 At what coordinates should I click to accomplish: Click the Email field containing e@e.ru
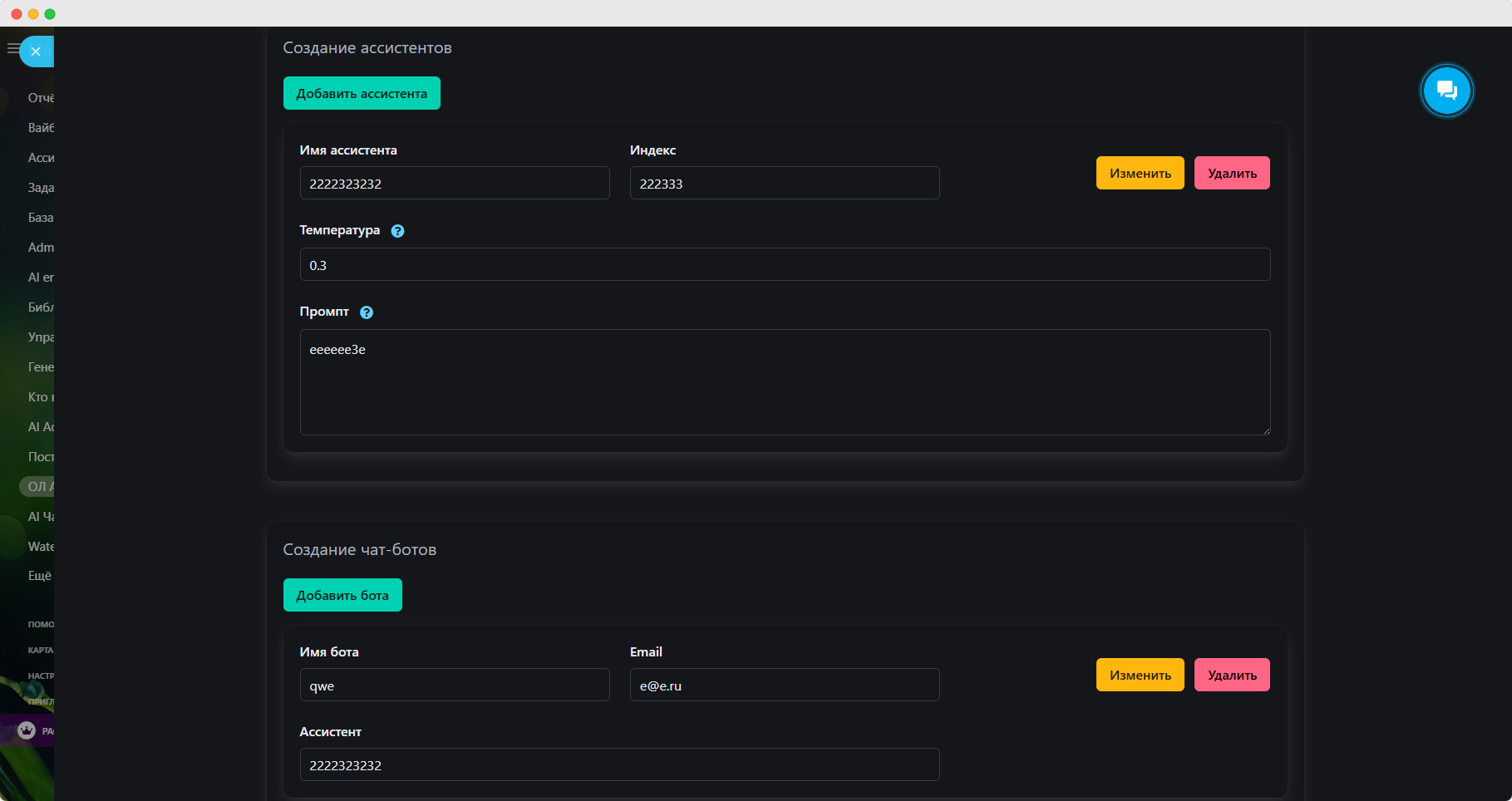point(785,685)
